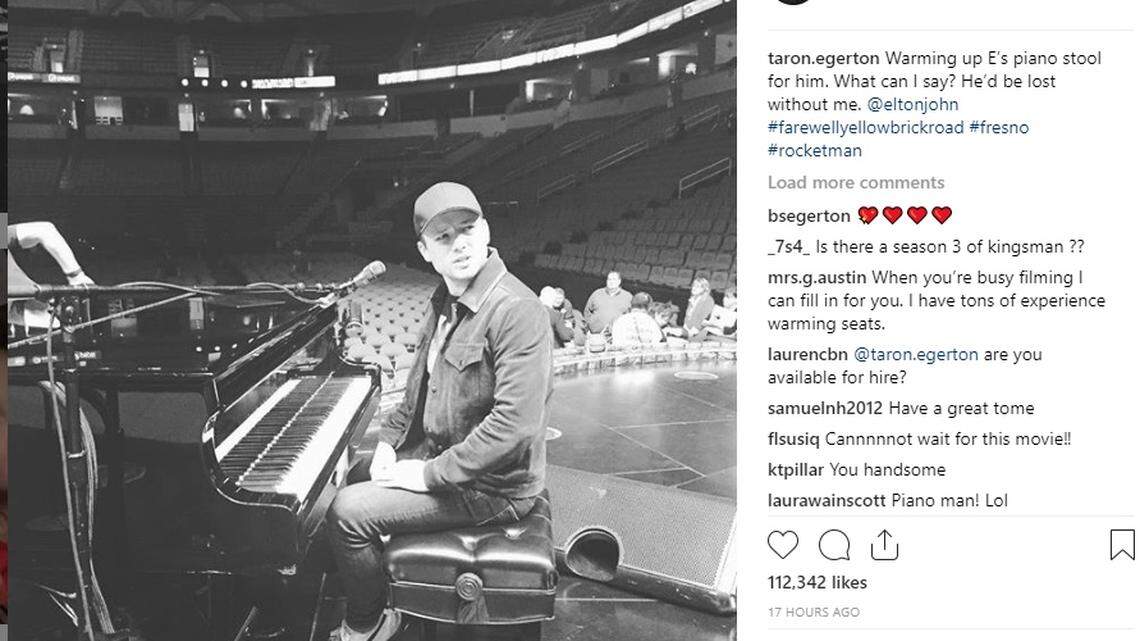Screen dimensions: 1140x641
Task: View the 112,342 likes list
Action: point(817,582)
